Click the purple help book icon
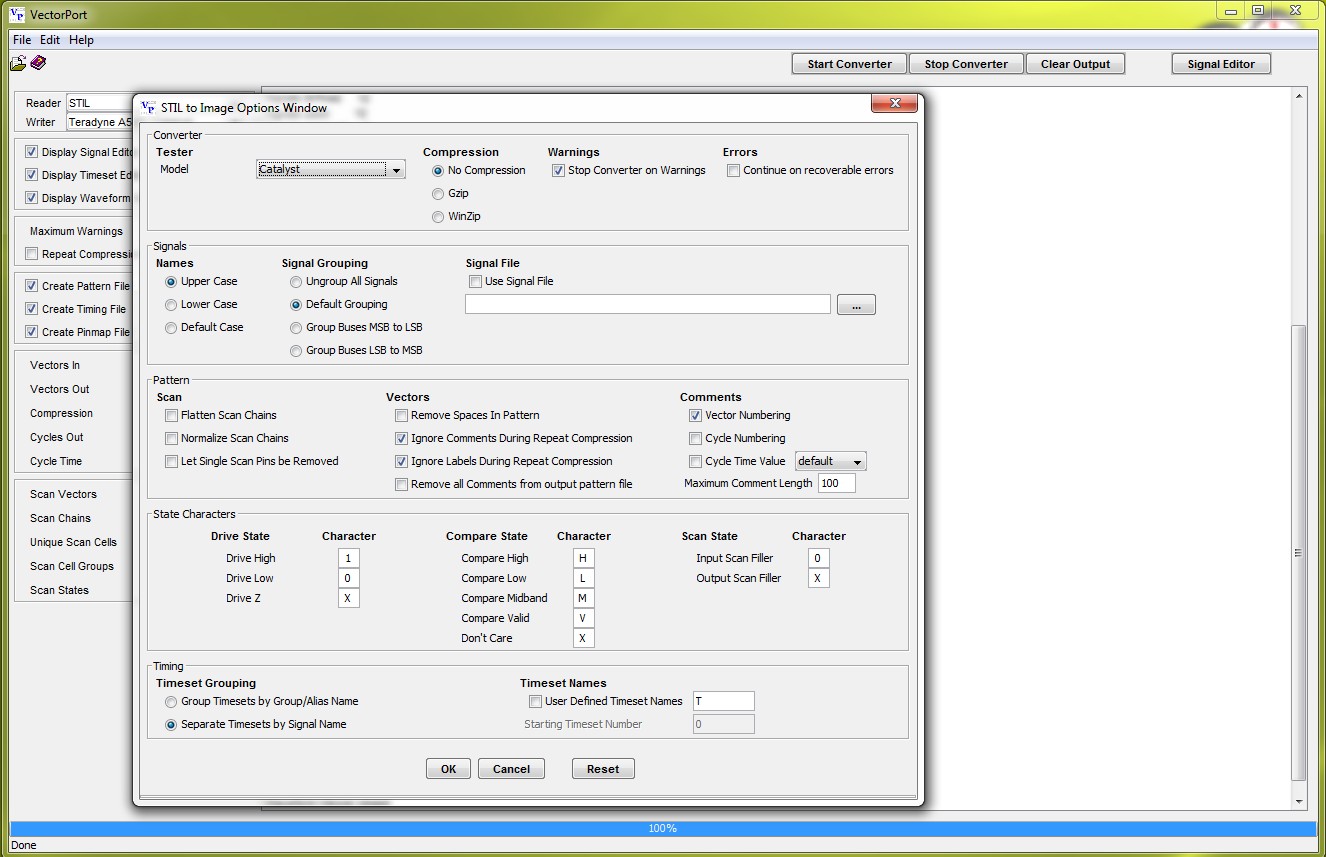Screen dimensions: 1326x857 point(38,63)
